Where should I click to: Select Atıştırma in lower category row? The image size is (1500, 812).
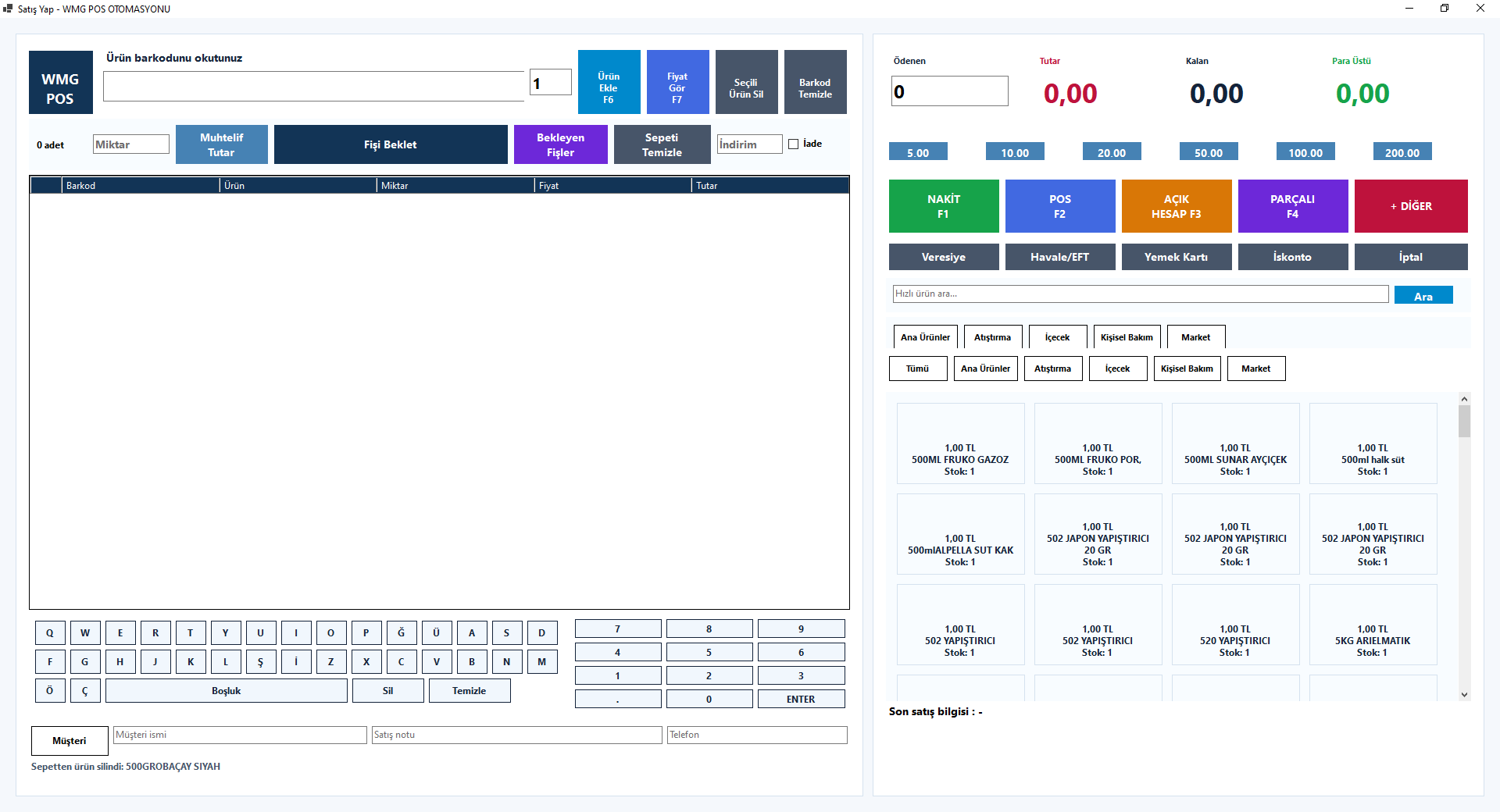tap(1053, 369)
